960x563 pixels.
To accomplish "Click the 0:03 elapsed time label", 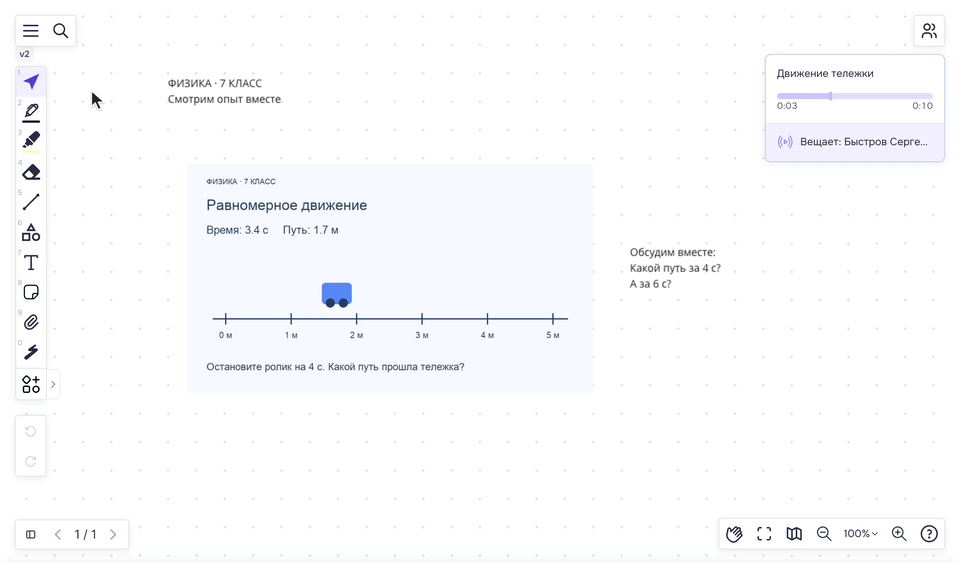I will [787, 106].
